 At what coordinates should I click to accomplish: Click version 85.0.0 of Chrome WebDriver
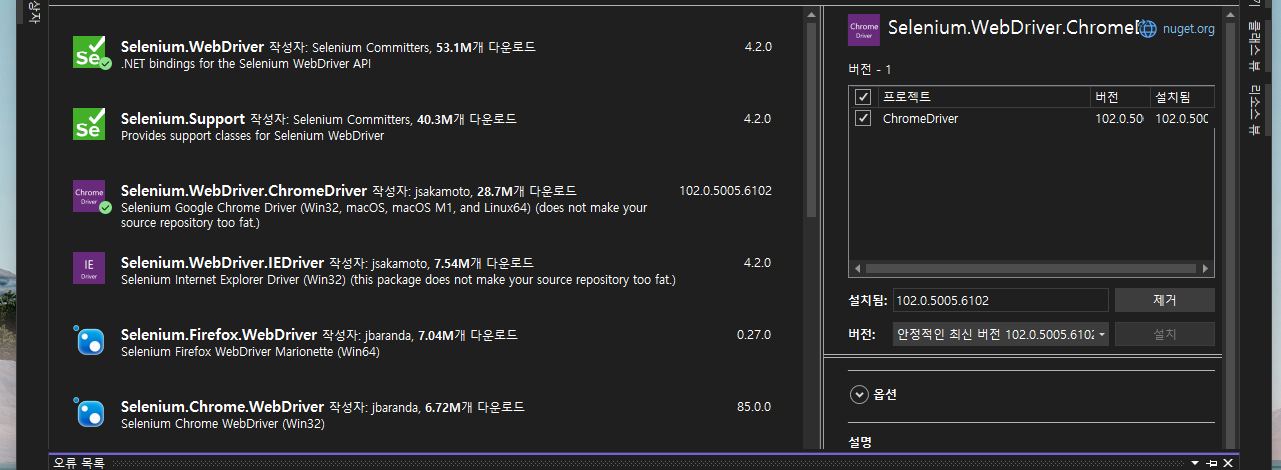click(754, 407)
